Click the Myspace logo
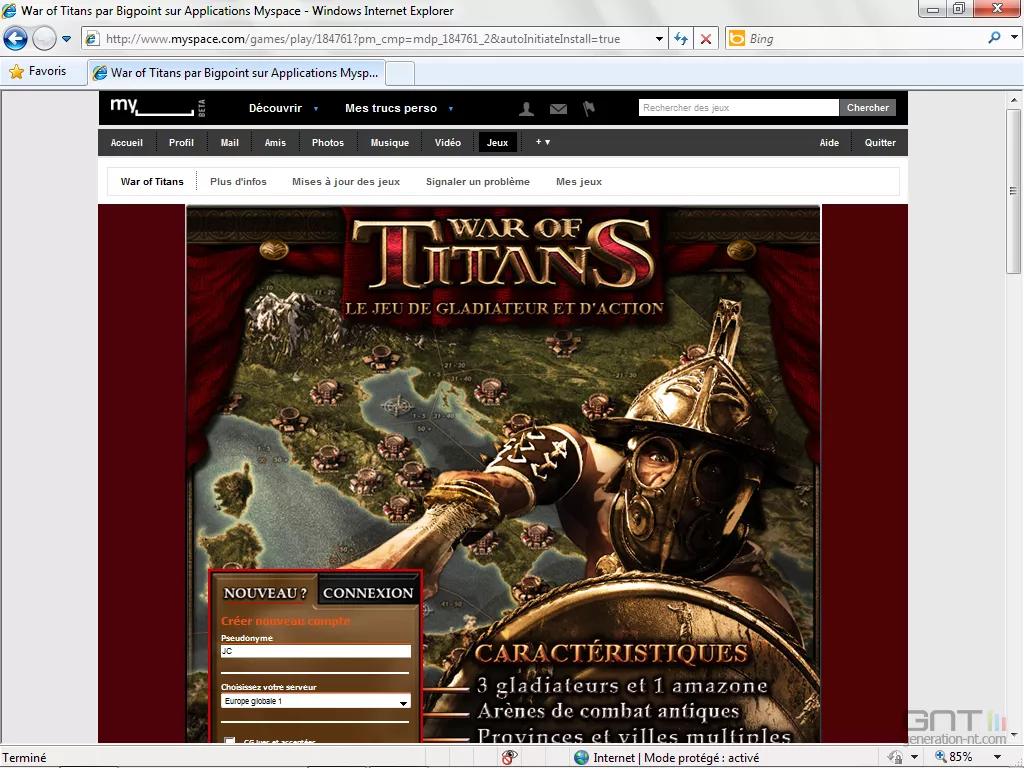The height and width of the screenshot is (768, 1024). 155,107
